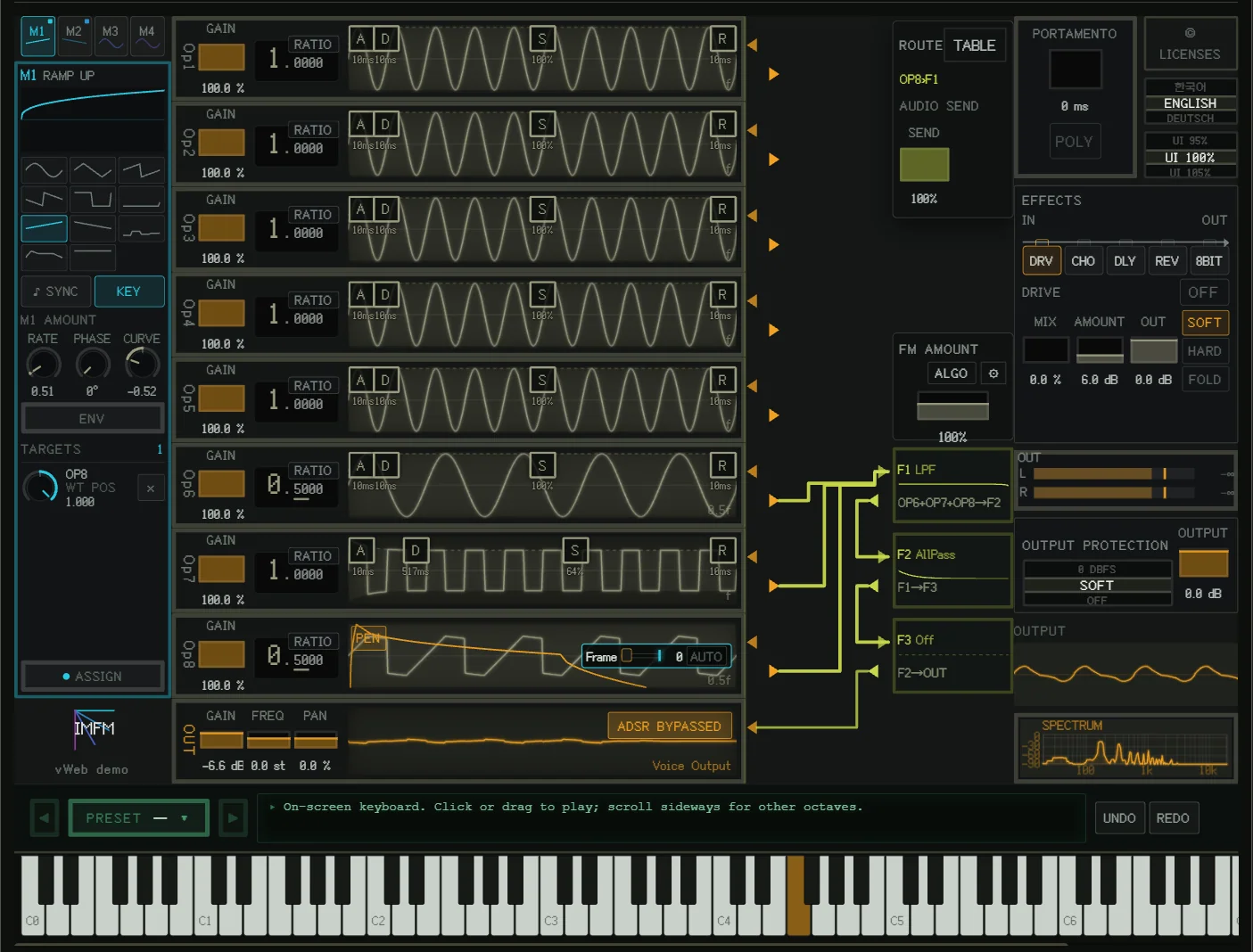This screenshot has width=1253, height=952.
Task: Open the LICENSES panel
Action: pyautogui.click(x=1190, y=44)
